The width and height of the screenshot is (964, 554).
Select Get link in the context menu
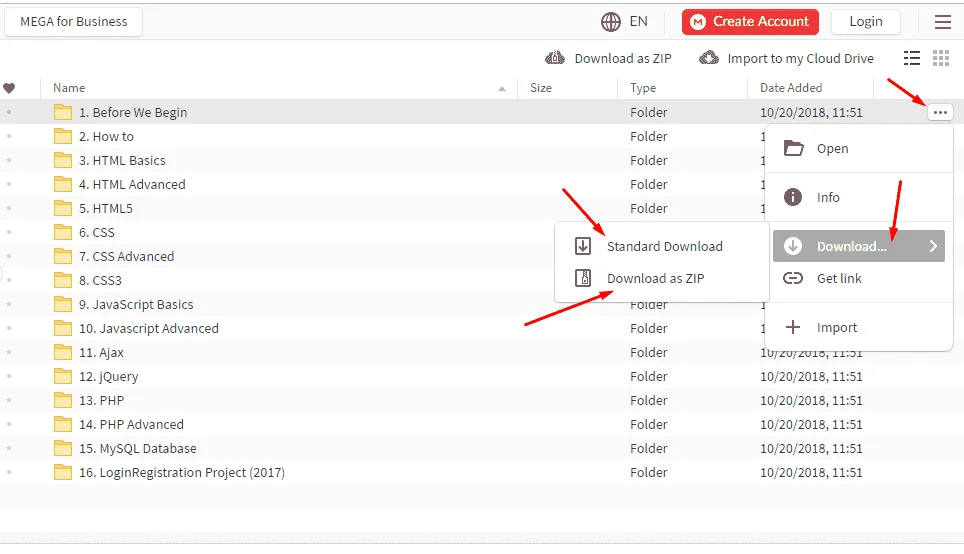(859, 279)
